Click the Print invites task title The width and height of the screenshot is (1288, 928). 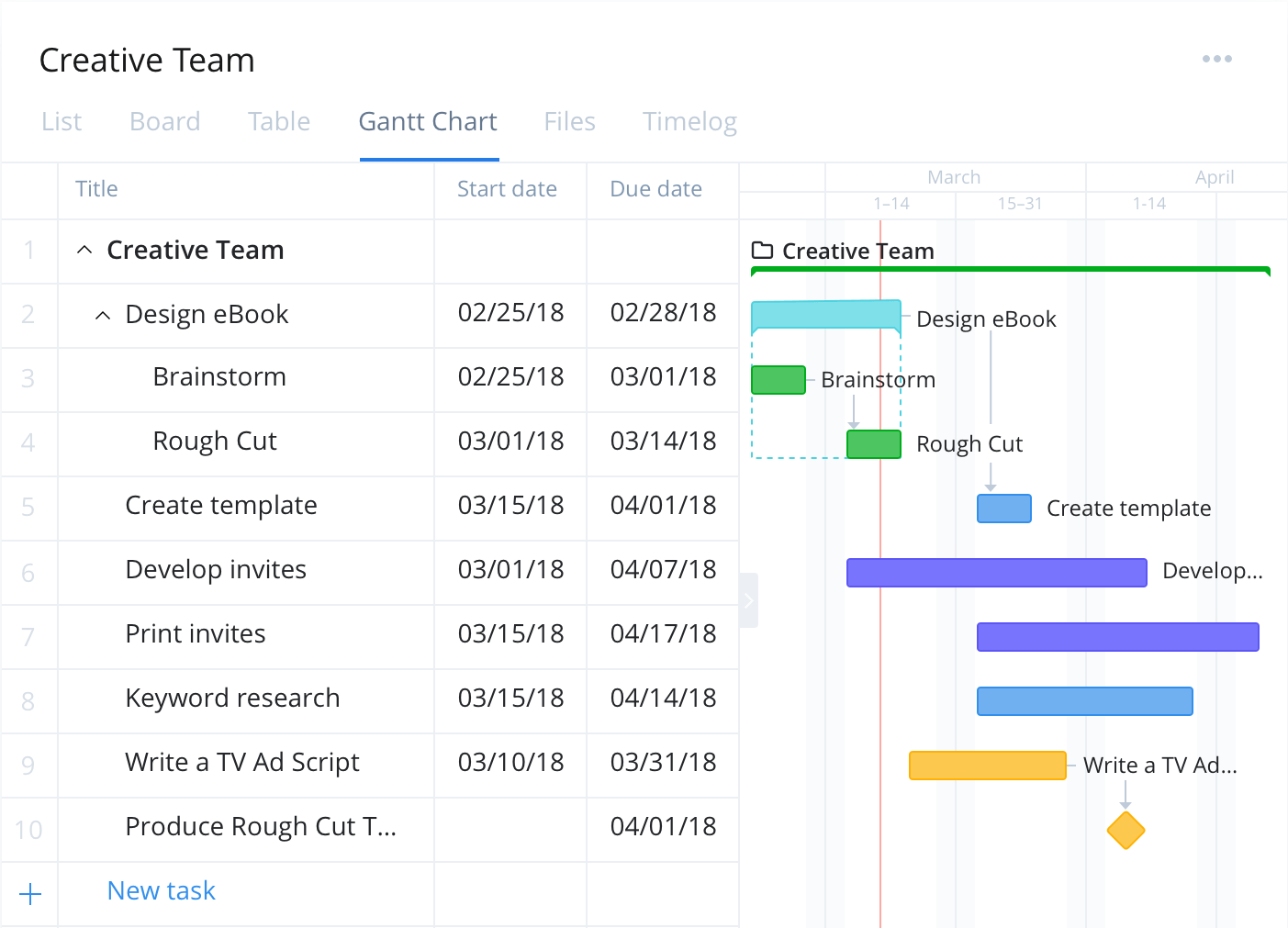click(196, 634)
